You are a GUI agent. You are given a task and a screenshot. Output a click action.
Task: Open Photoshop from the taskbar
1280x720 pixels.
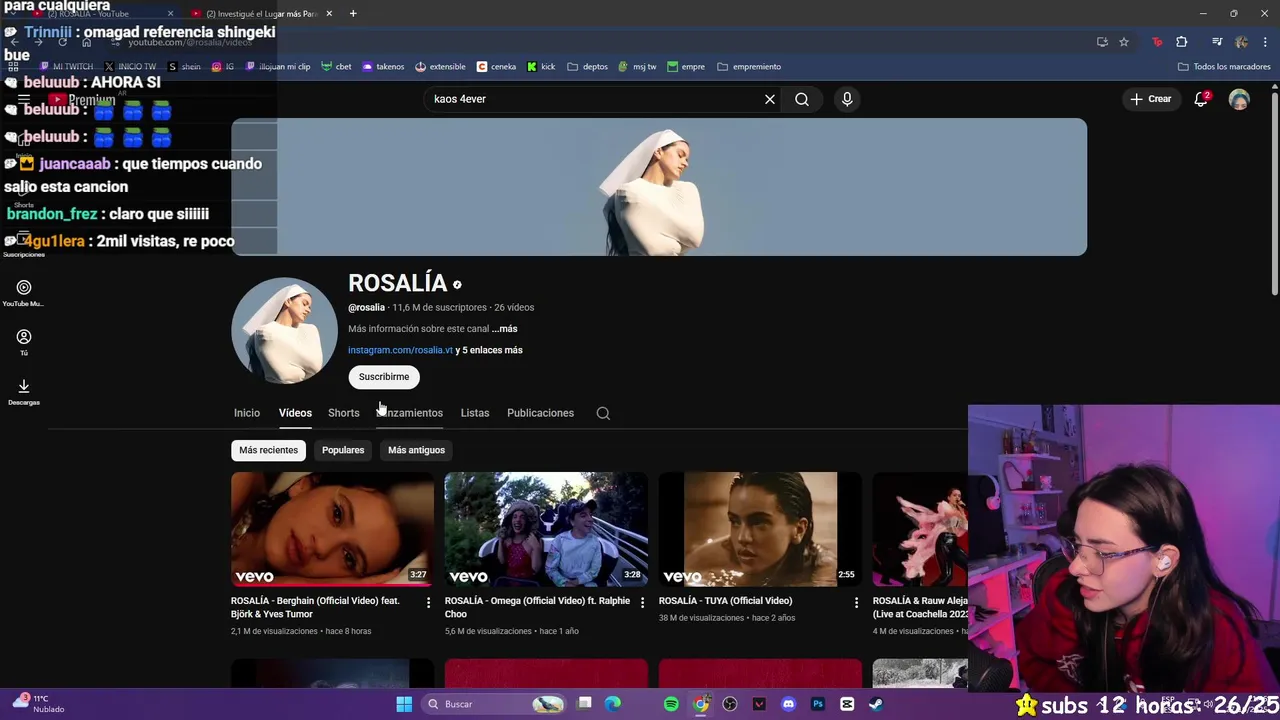[817, 704]
